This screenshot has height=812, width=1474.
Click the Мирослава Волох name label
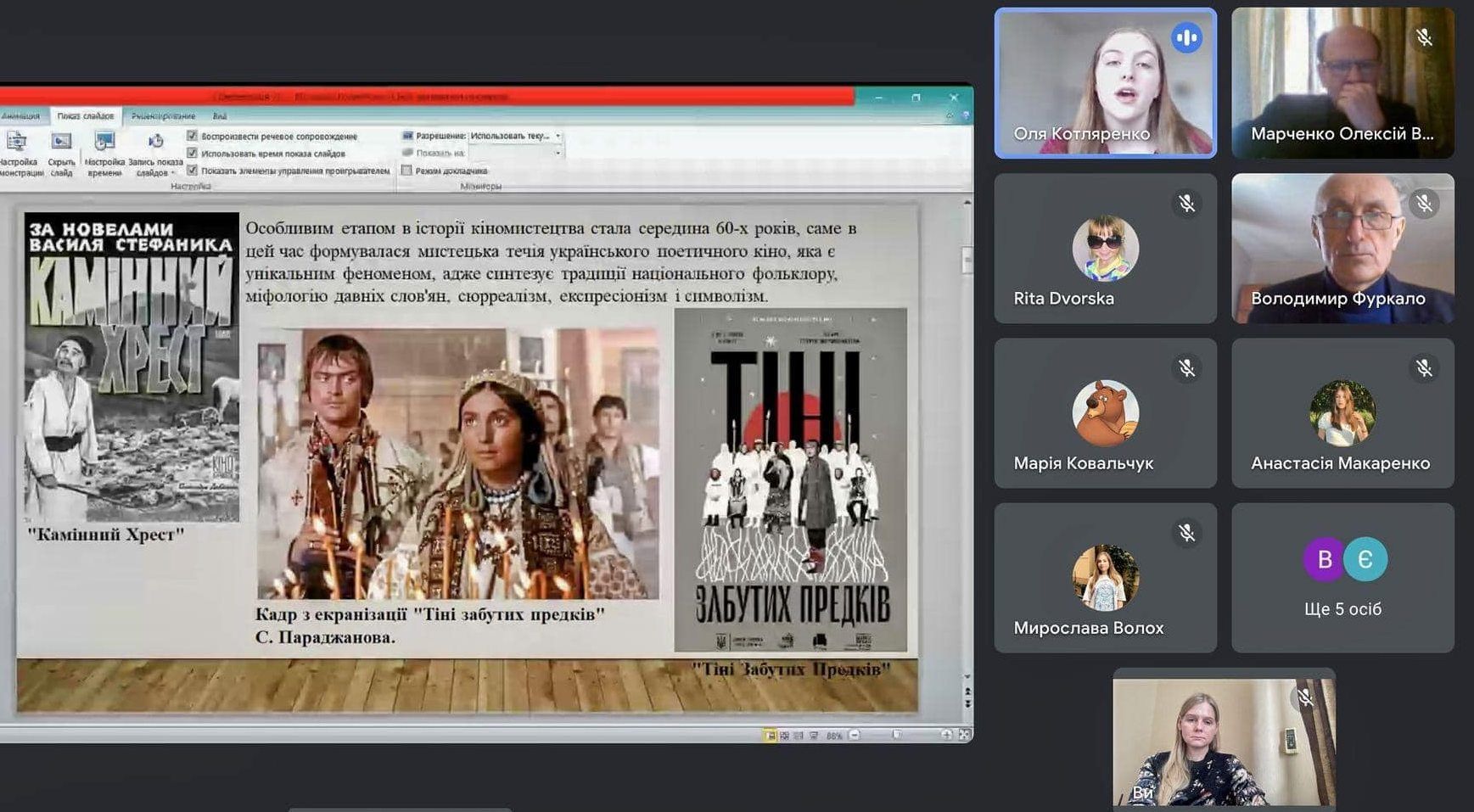click(1089, 628)
